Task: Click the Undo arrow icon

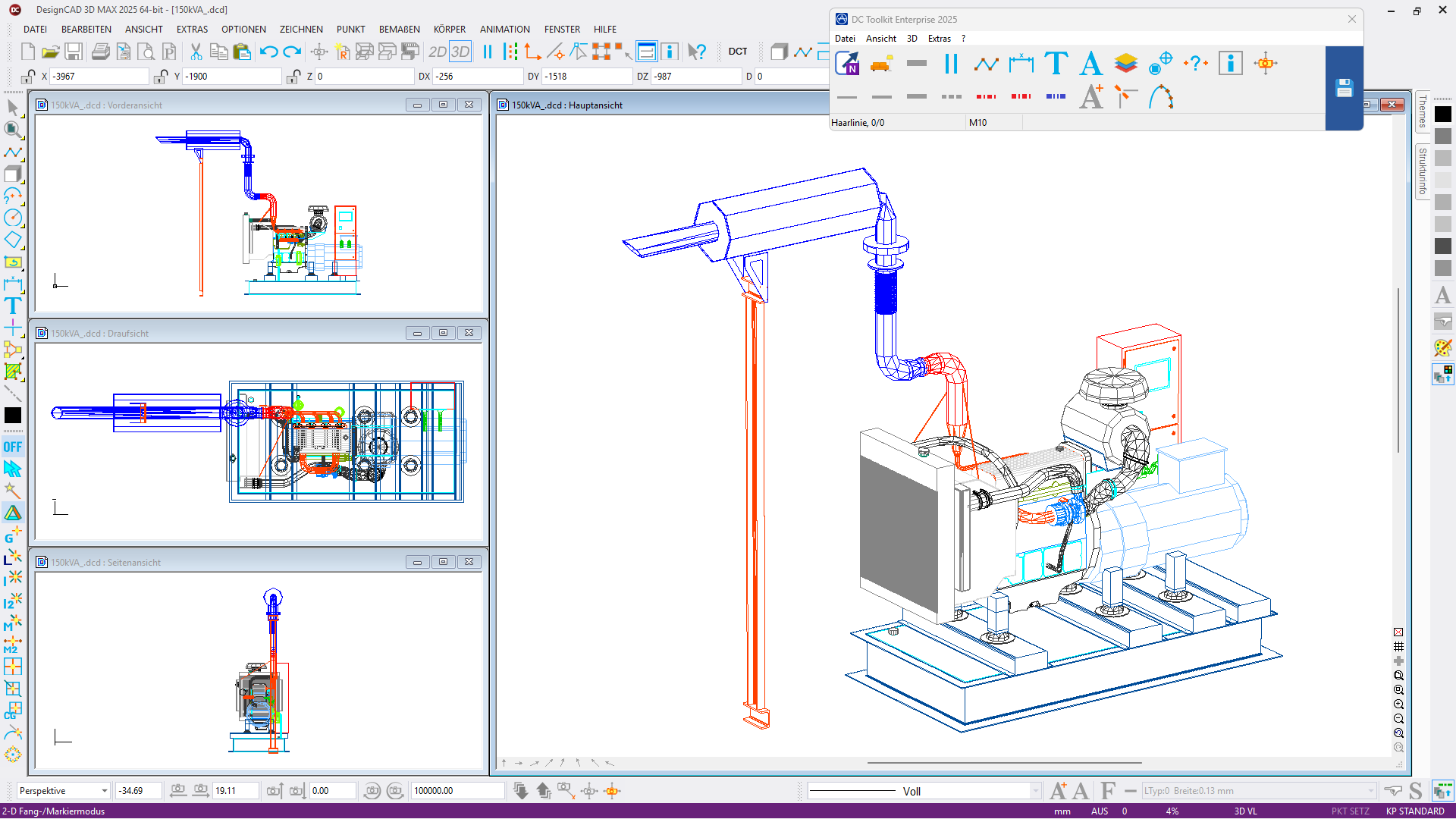Action: (x=268, y=52)
